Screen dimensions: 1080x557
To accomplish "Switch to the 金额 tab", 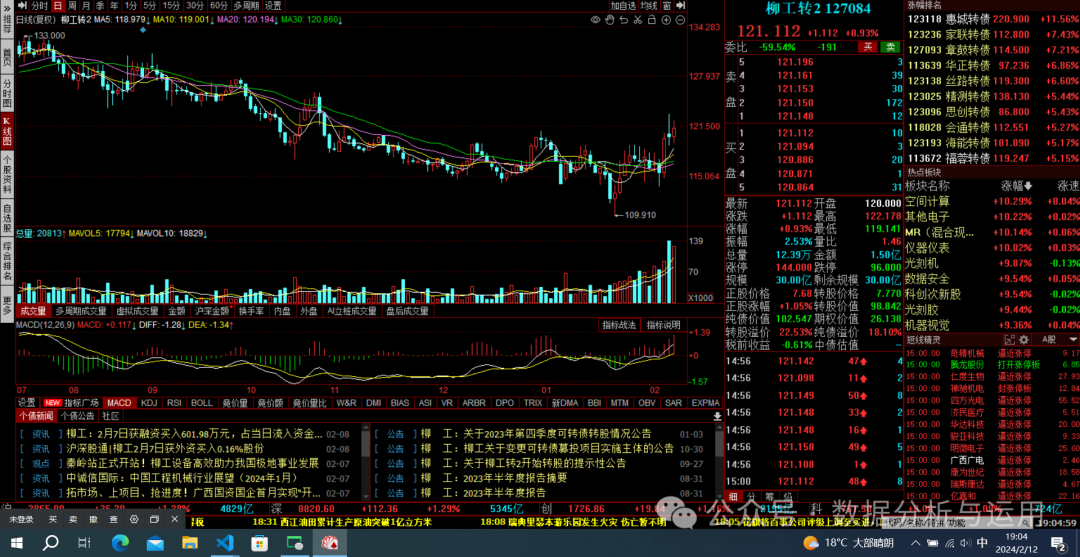I will 178,311.
